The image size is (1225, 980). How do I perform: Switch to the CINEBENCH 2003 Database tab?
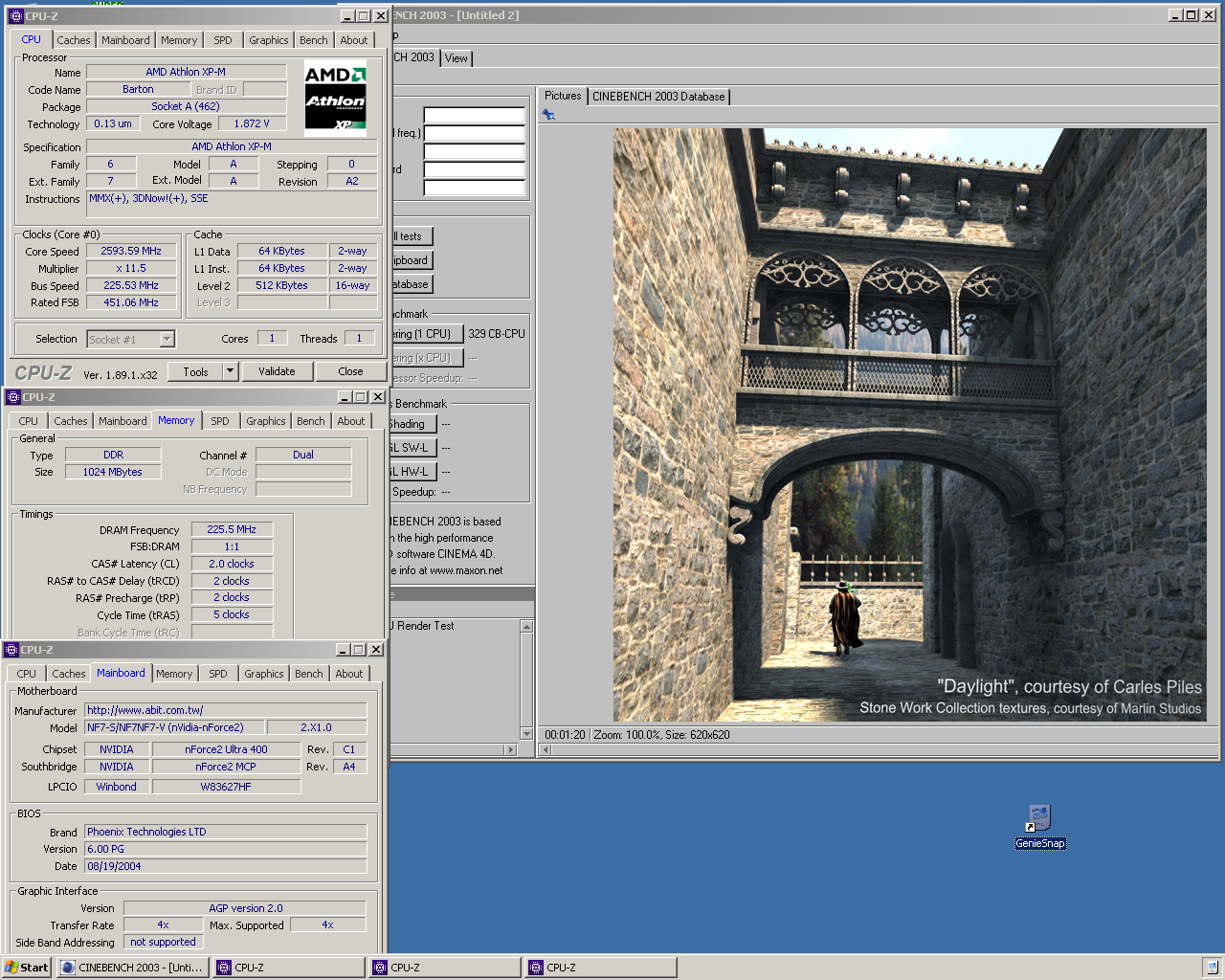658,97
